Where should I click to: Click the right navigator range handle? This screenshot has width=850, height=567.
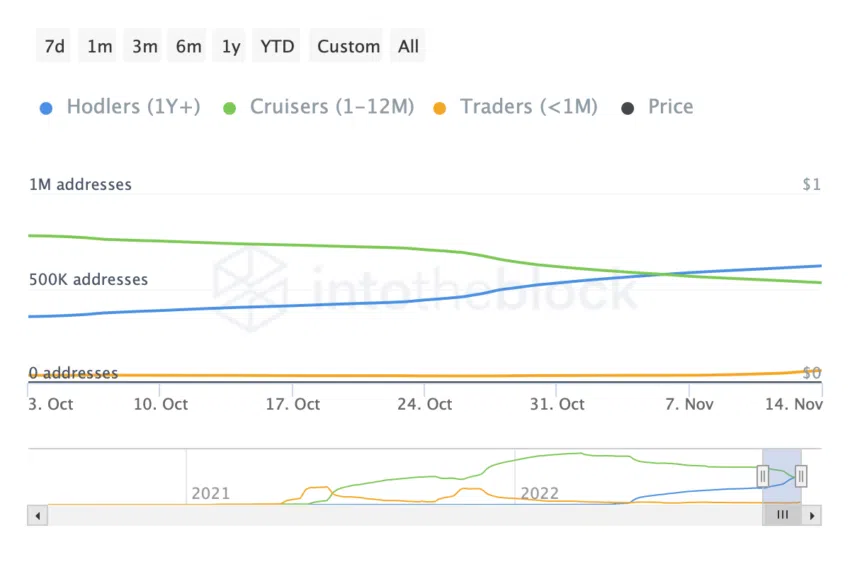pyautogui.click(x=801, y=476)
